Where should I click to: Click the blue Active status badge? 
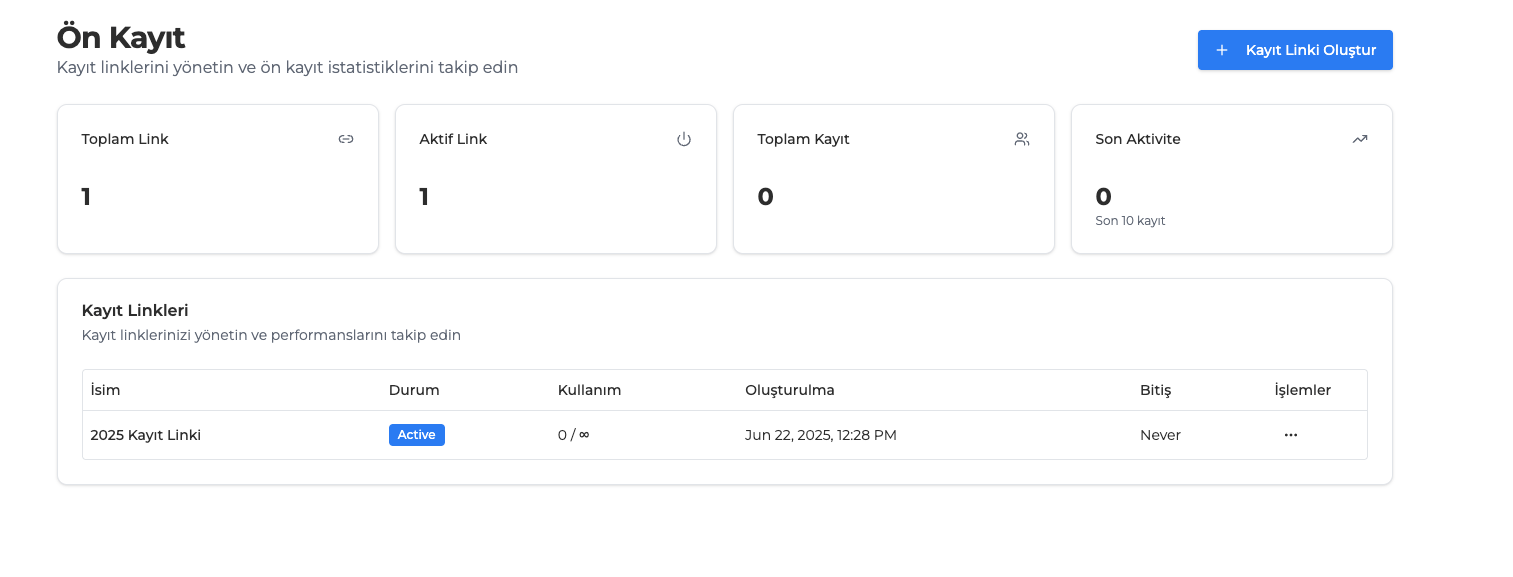click(x=416, y=435)
